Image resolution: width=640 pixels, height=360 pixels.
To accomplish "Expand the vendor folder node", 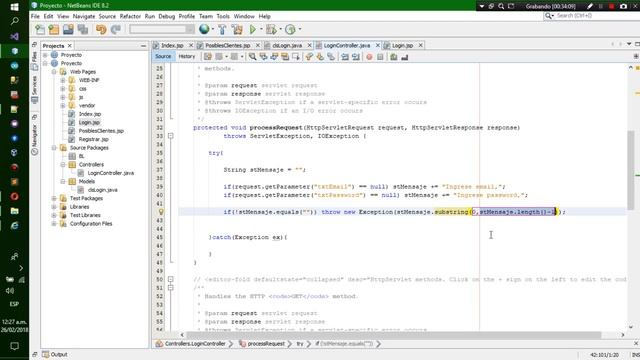I will pos(63,105).
